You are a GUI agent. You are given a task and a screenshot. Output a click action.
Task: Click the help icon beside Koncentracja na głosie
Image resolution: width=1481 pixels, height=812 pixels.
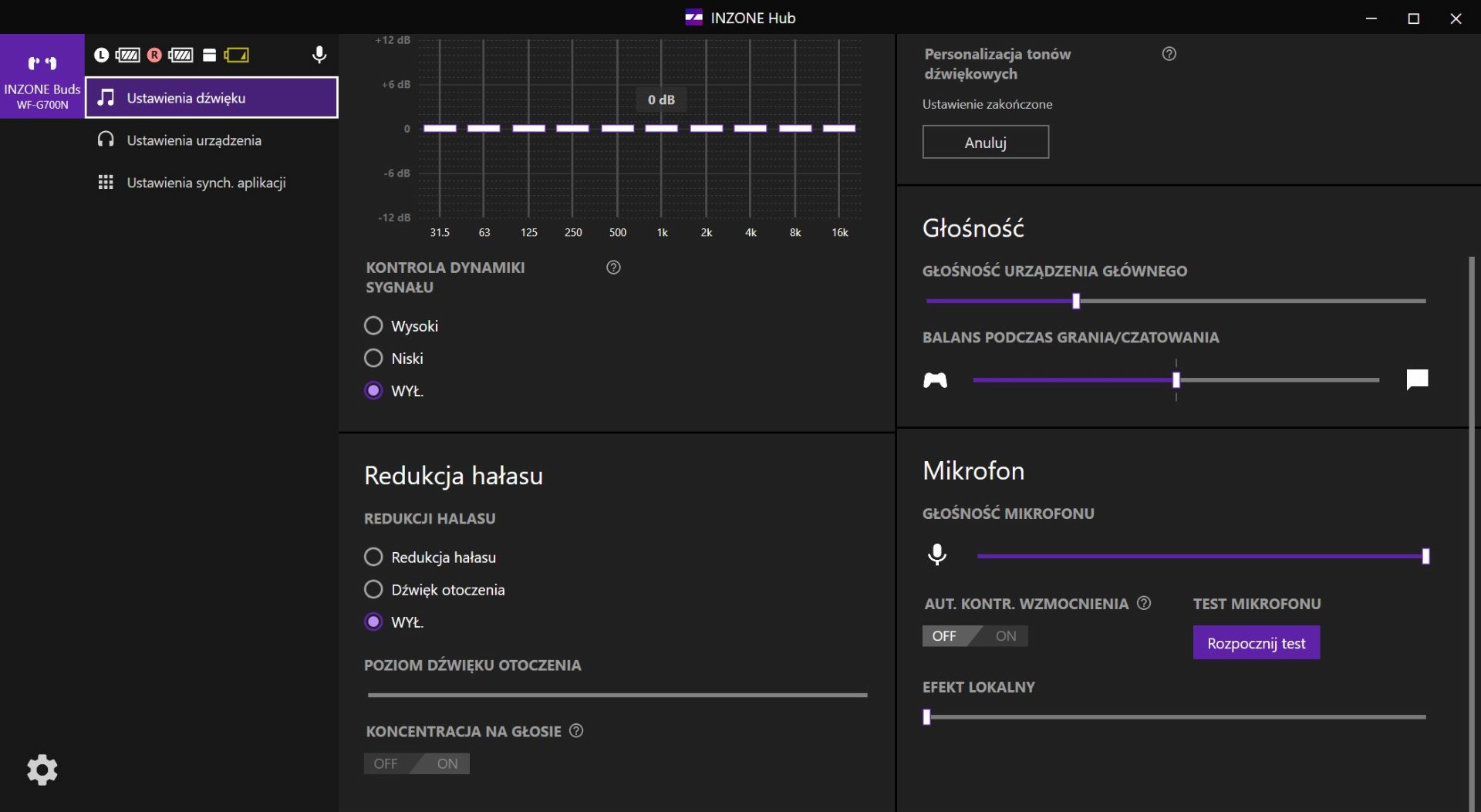pos(576,730)
